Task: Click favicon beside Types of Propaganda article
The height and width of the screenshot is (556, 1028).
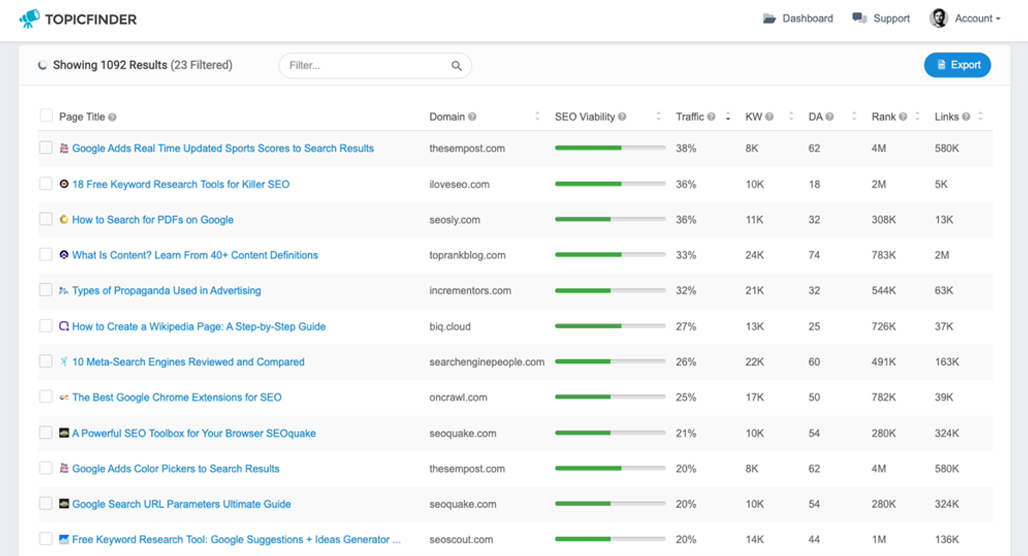Action: [x=64, y=290]
